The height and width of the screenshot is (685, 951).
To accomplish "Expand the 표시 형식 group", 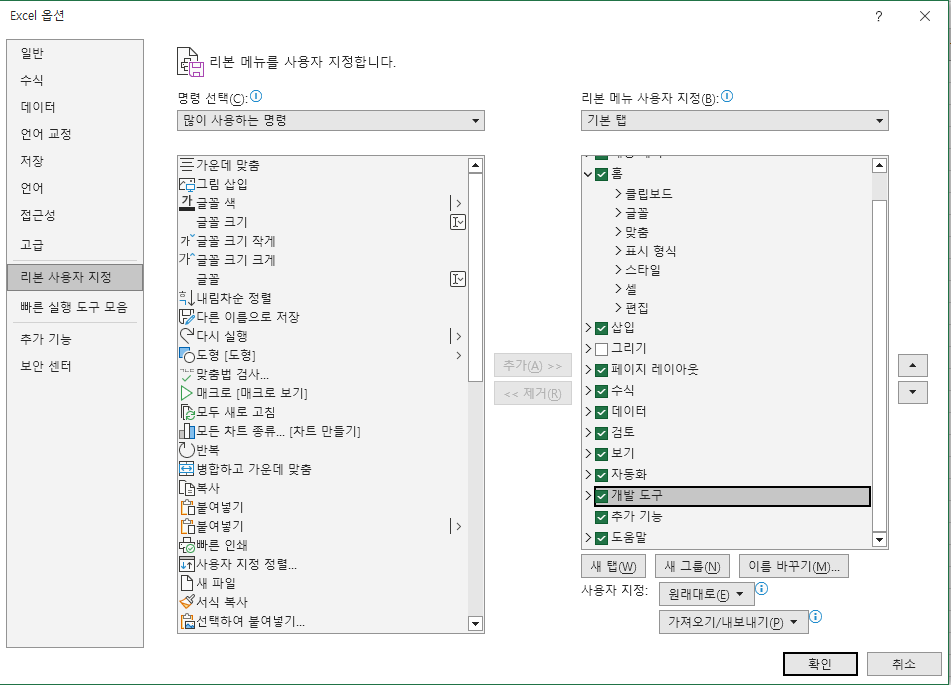I will click(618, 251).
